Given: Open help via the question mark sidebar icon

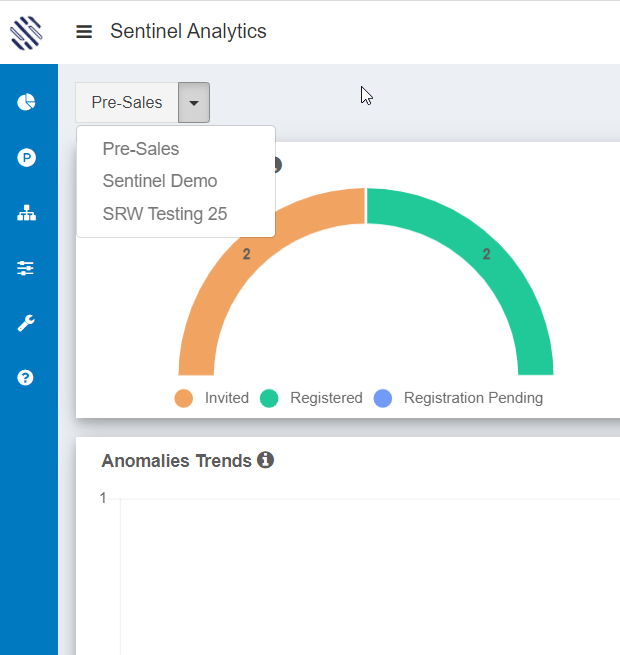Looking at the screenshot, I should (x=26, y=378).
